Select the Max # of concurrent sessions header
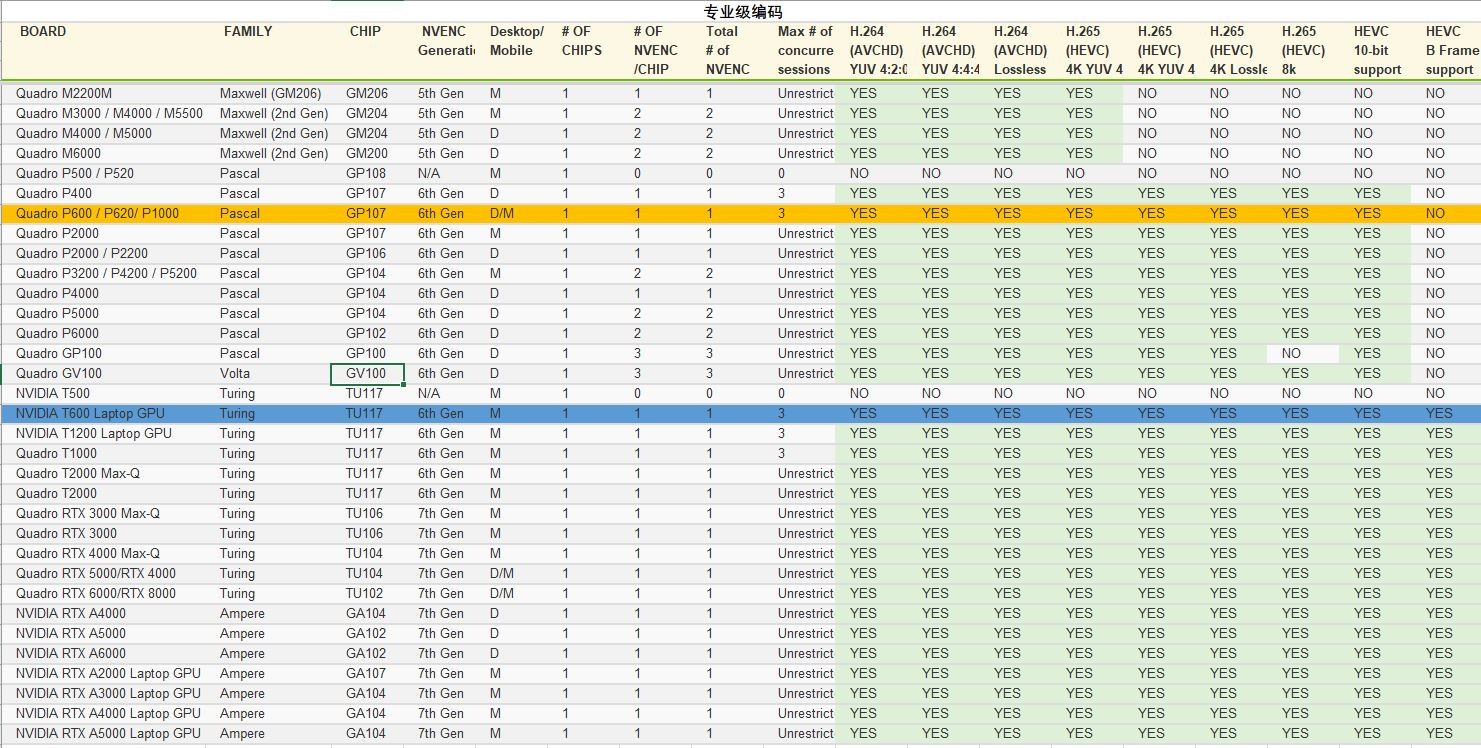 point(799,51)
